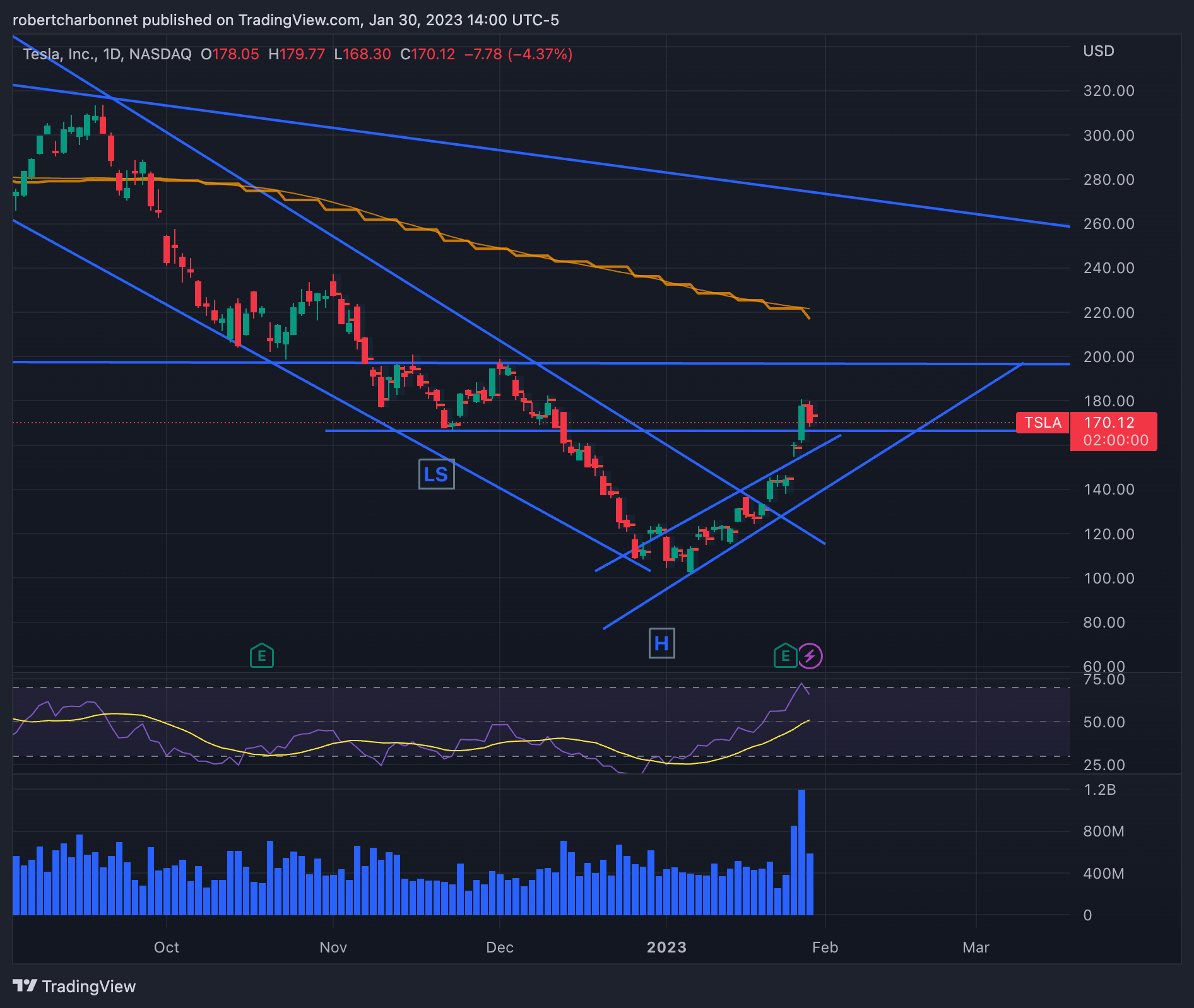Click the January earnings E marker
1194x1008 pixels.
tap(785, 656)
